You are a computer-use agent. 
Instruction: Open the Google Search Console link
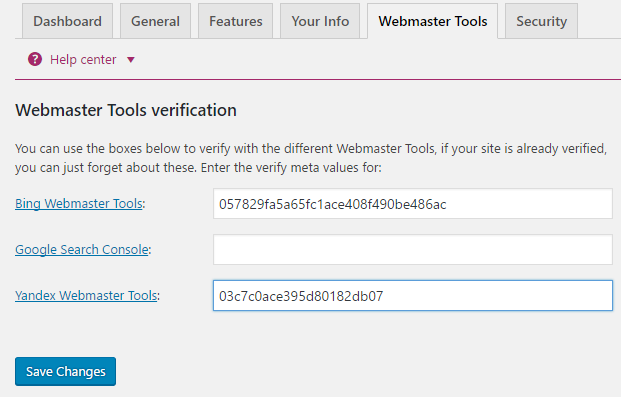click(x=82, y=249)
